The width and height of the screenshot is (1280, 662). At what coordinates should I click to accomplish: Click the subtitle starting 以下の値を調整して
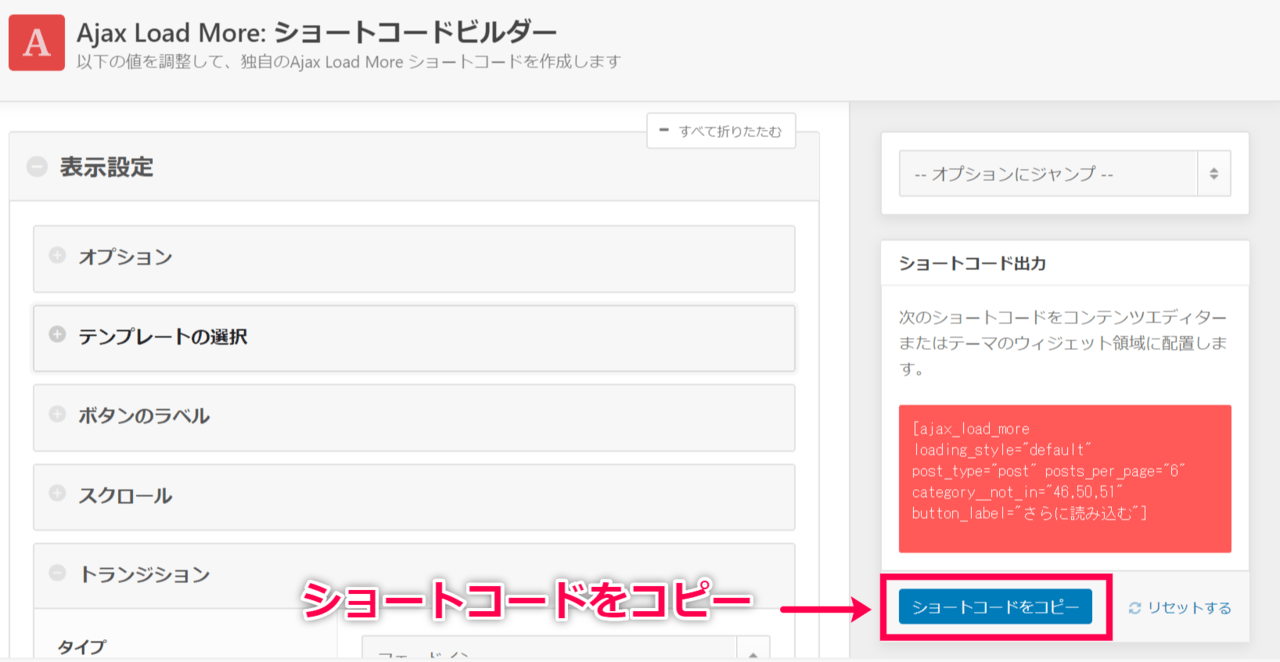coord(349,61)
